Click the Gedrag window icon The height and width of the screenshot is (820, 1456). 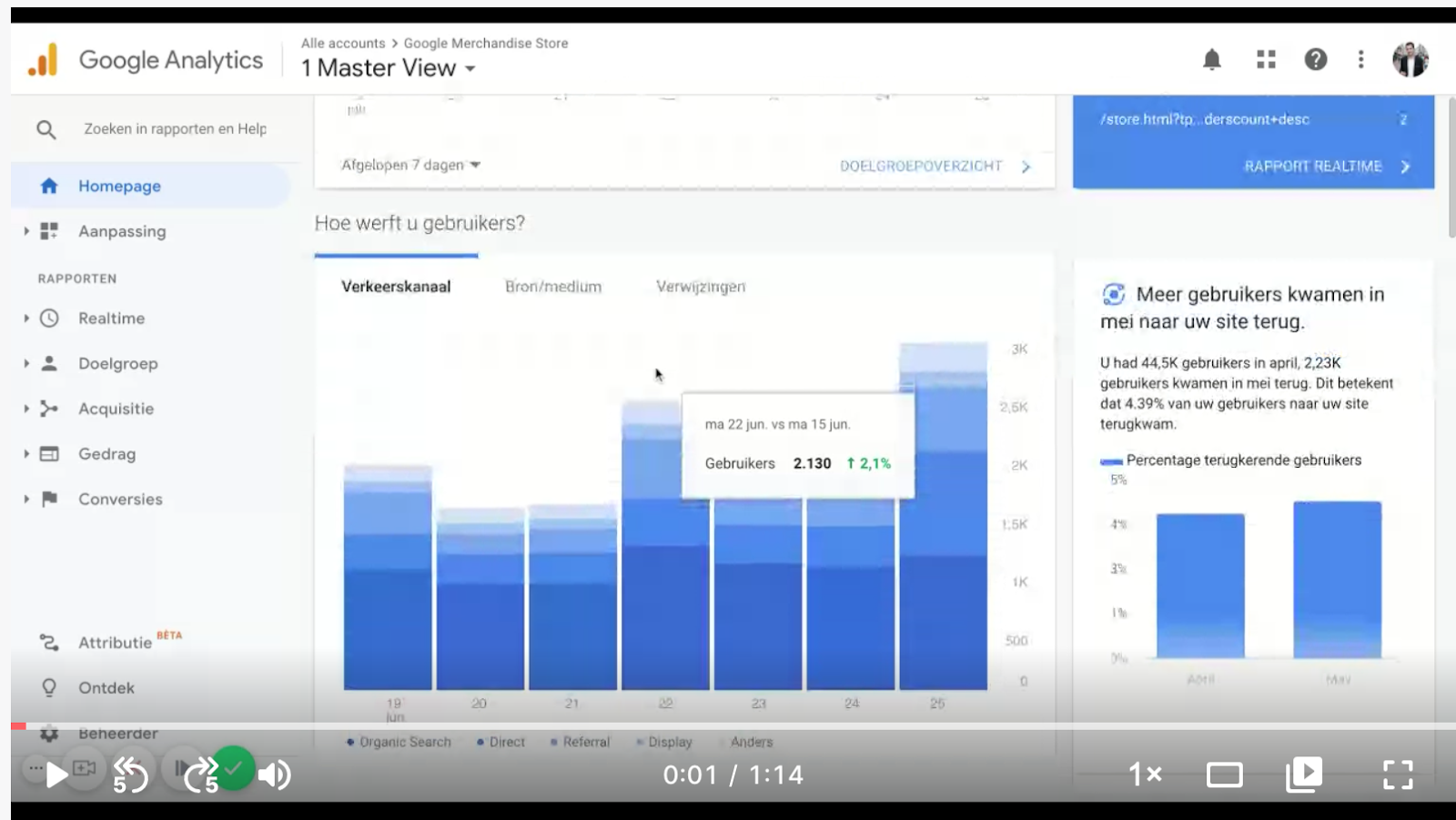49,453
